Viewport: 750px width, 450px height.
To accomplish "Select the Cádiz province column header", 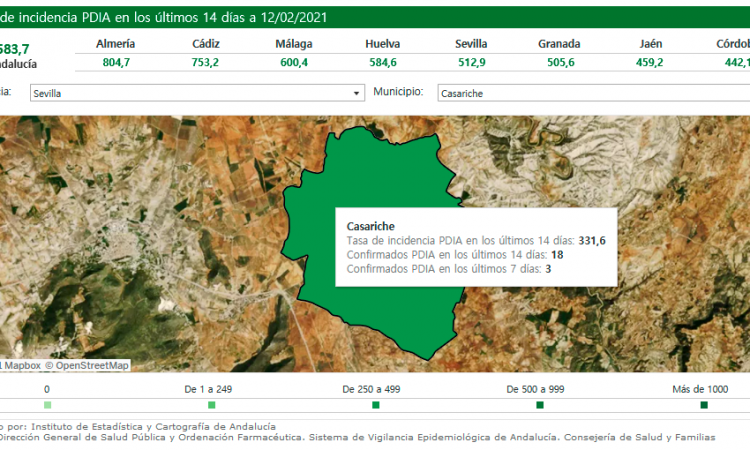I will click(206, 44).
